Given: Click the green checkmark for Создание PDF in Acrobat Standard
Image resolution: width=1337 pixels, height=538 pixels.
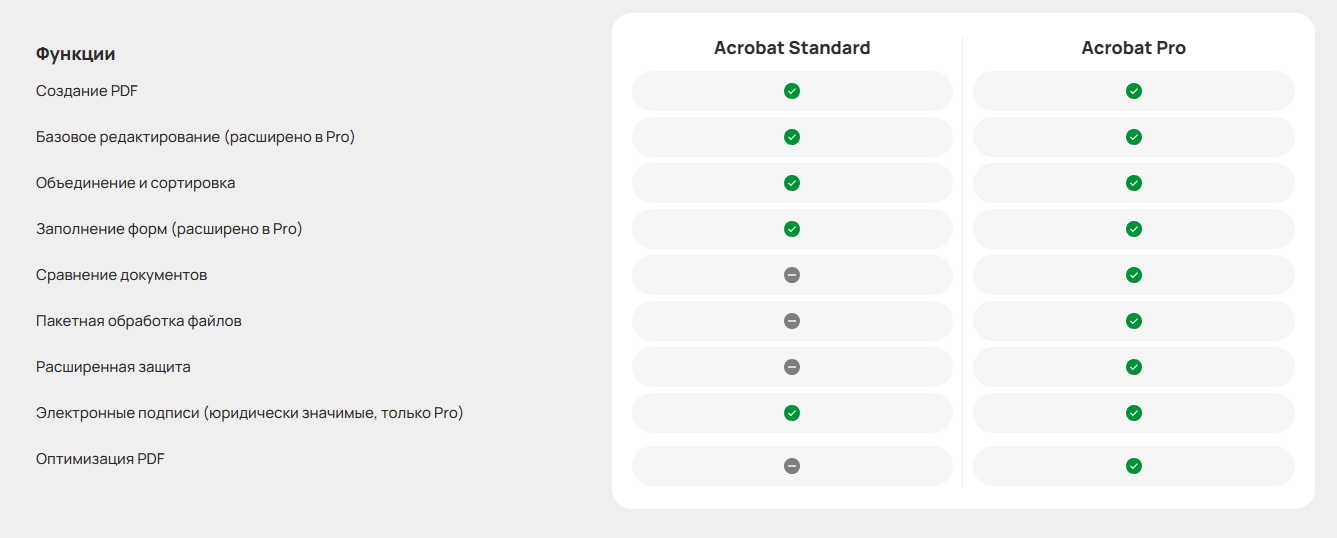Looking at the screenshot, I should coord(792,91).
